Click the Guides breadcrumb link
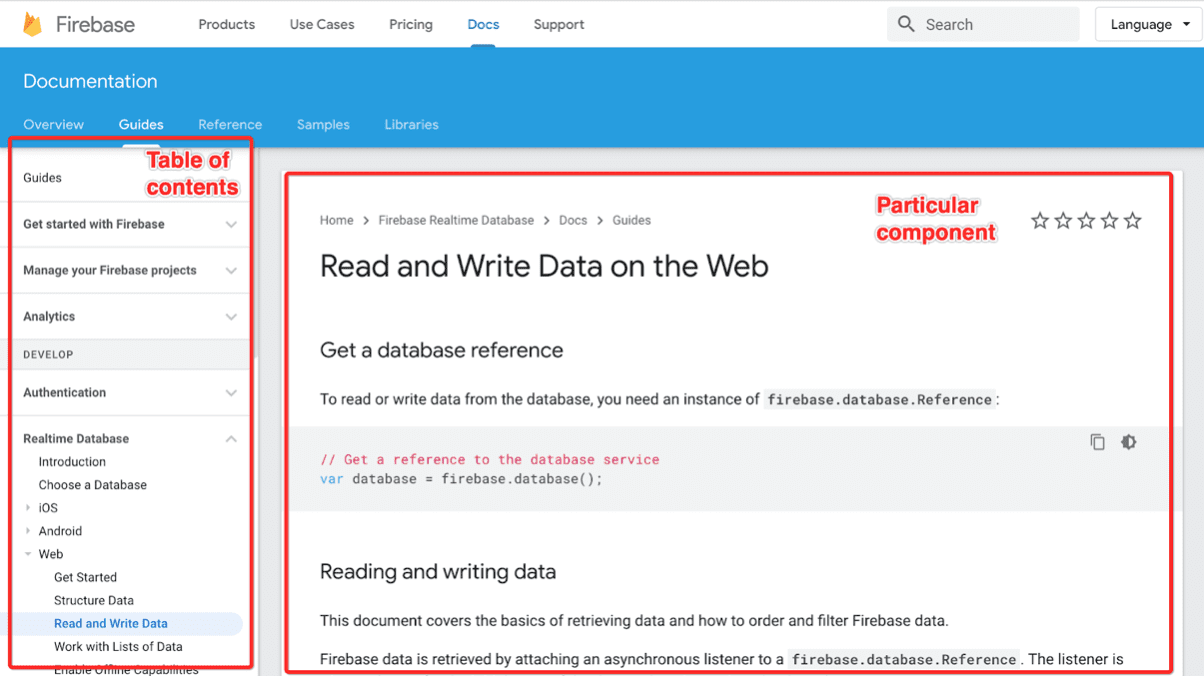The height and width of the screenshot is (676, 1204). coord(631,220)
